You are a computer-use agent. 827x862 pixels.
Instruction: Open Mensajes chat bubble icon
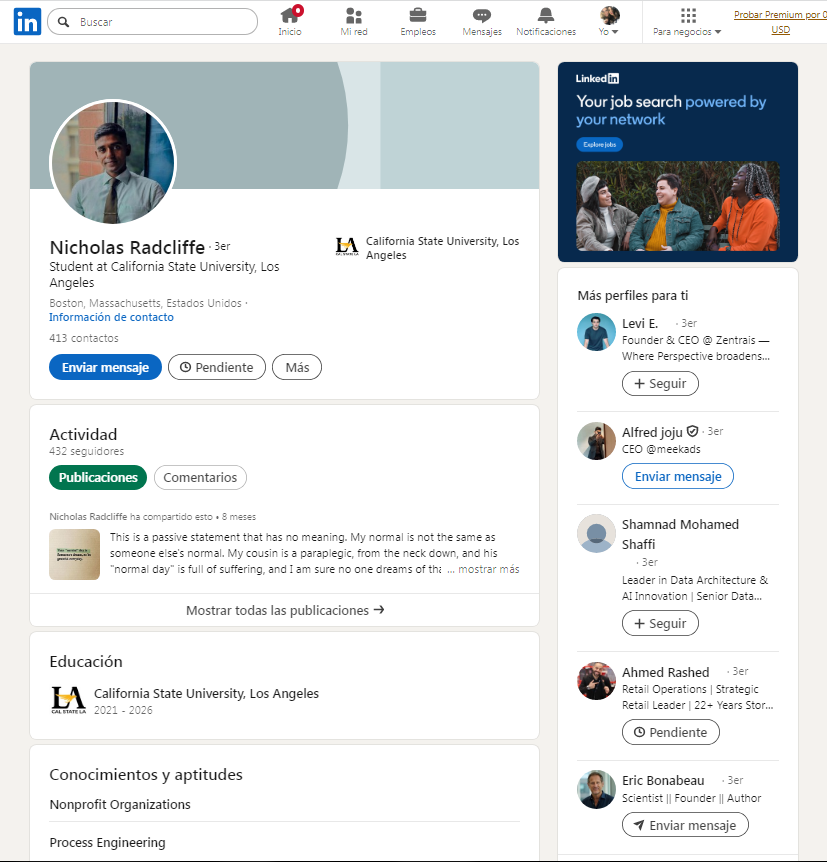tap(482, 21)
